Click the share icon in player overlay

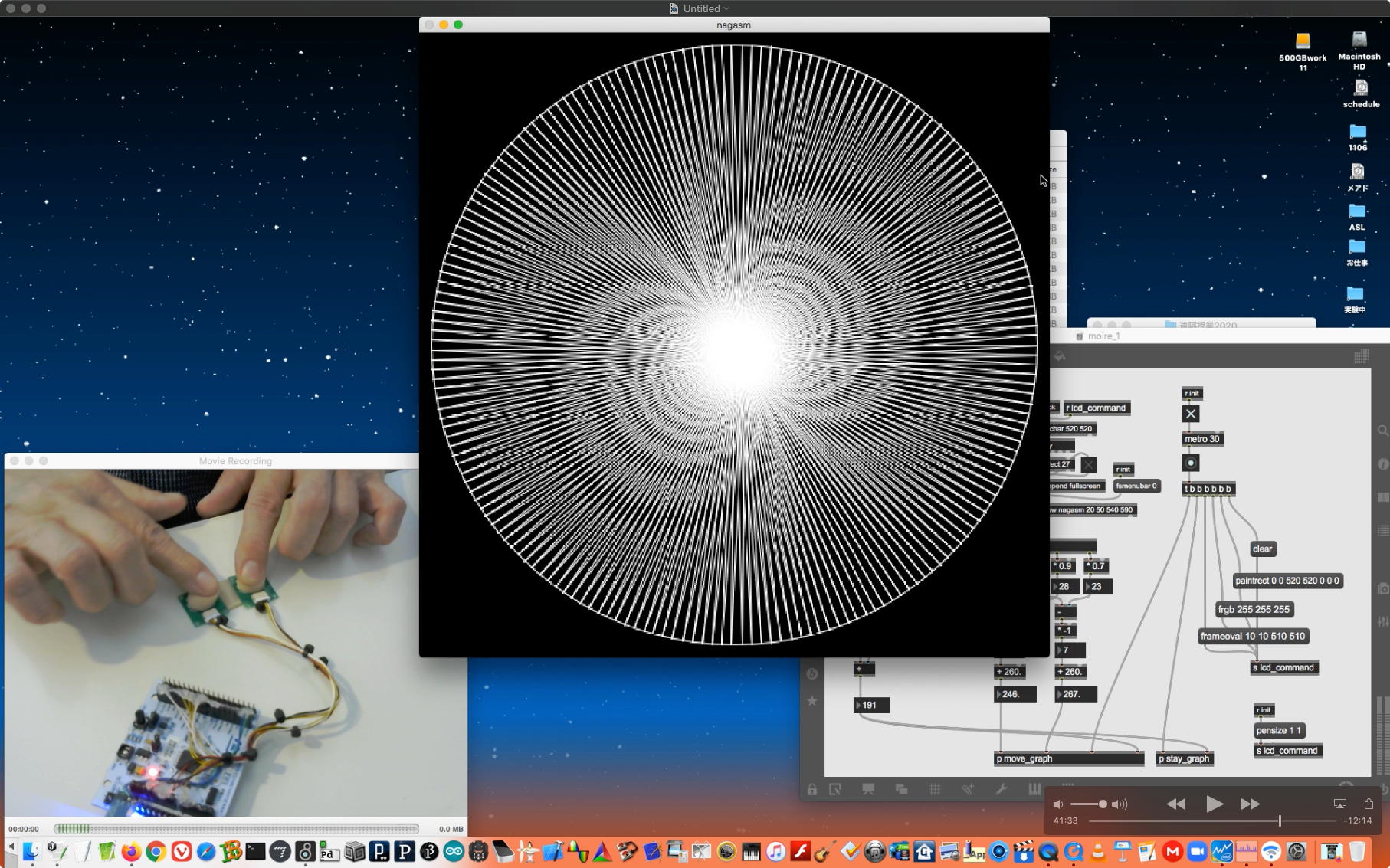tap(1369, 804)
